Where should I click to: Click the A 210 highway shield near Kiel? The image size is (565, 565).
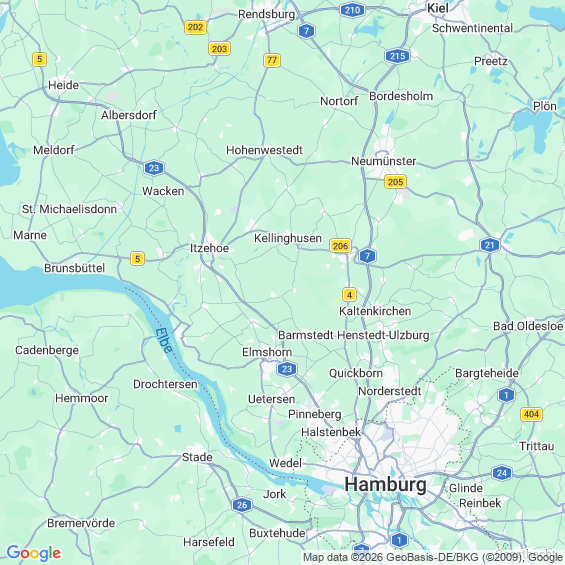[x=352, y=10]
